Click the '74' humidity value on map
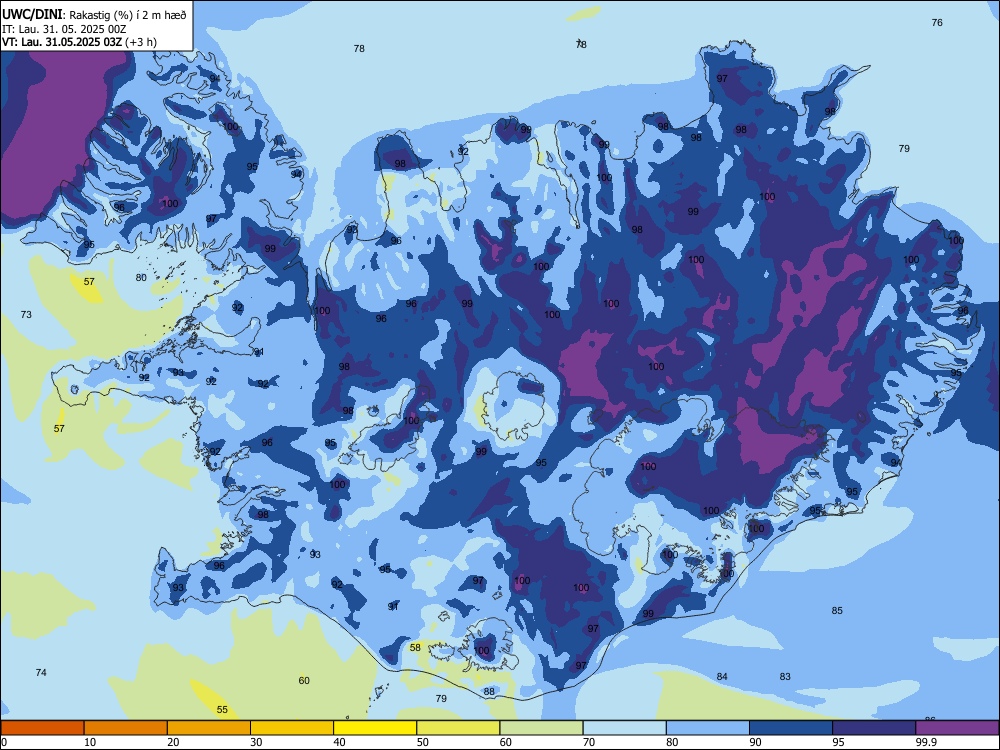 [41, 672]
